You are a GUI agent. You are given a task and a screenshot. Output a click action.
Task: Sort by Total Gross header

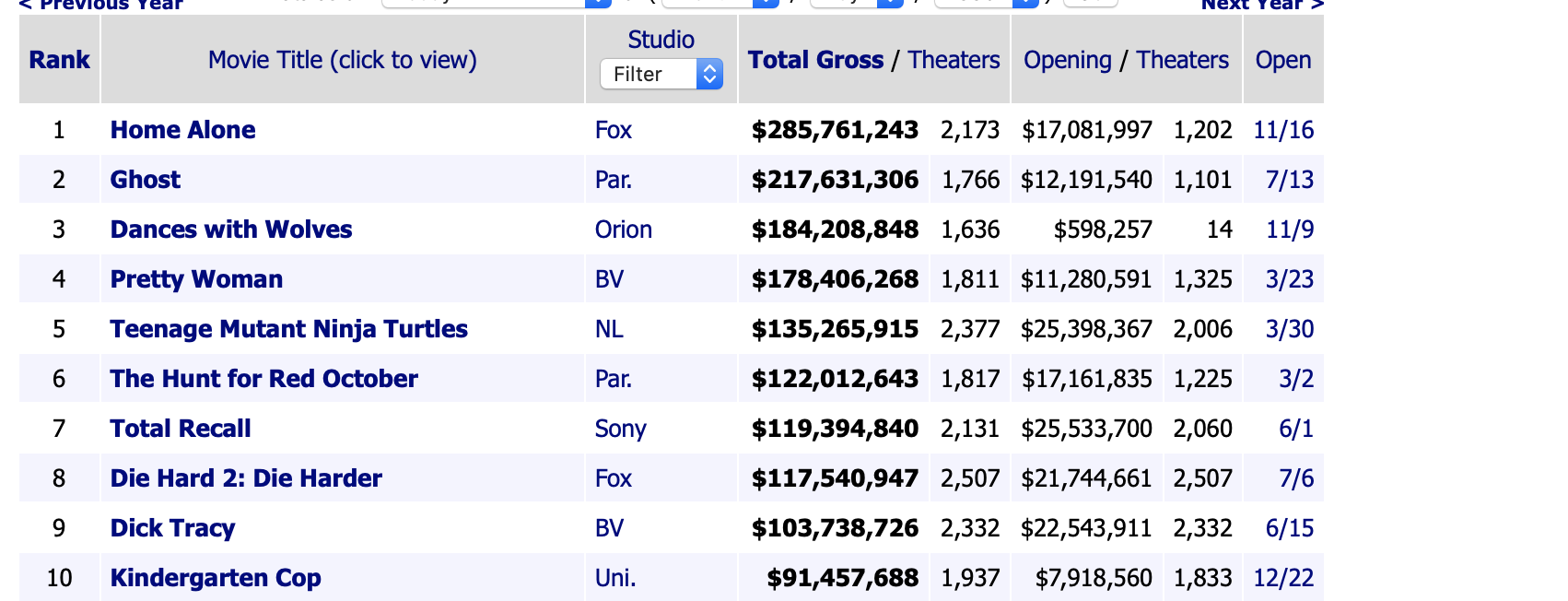(x=814, y=60)
